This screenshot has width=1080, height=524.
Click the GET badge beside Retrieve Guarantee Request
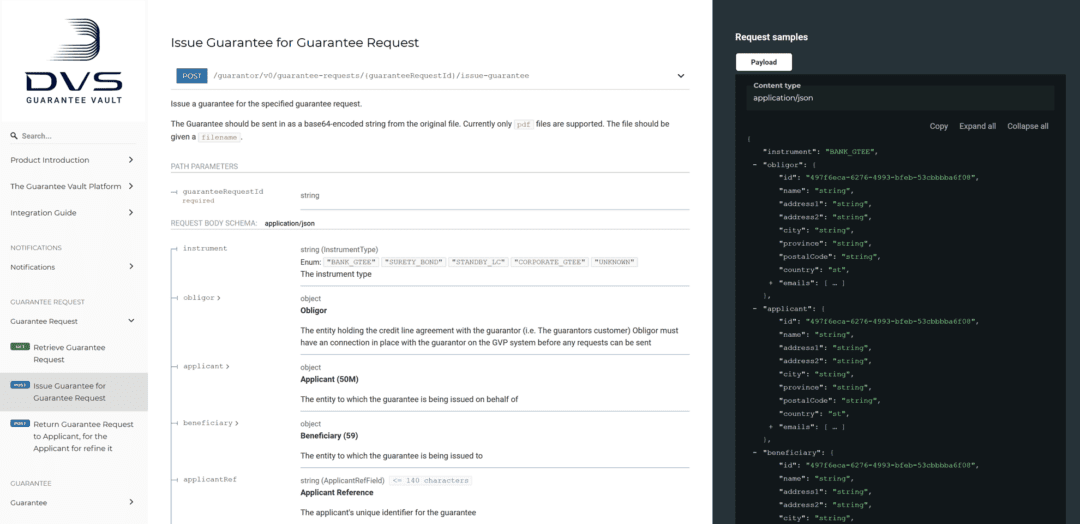[x=19, y=347]
